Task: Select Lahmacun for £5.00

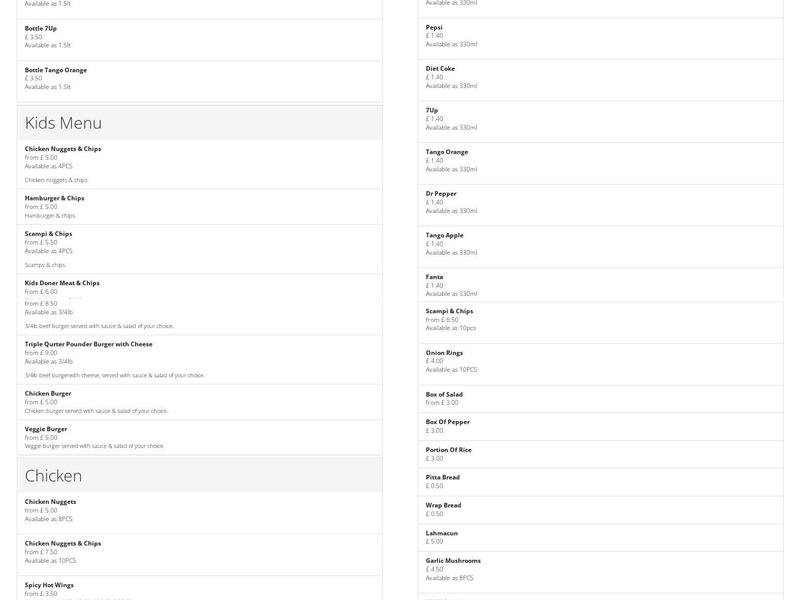Action: (x=600, y=537)
